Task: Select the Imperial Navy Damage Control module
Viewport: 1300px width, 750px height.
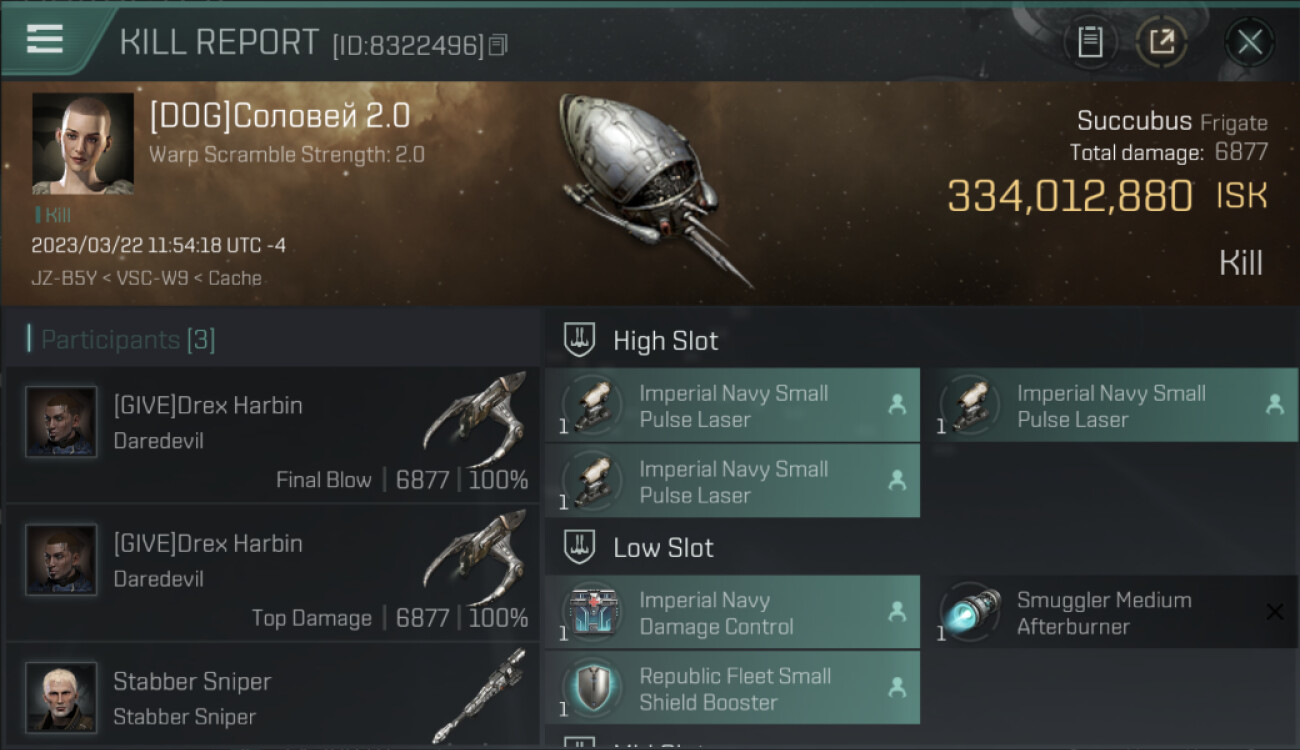Action: (x=732, y=613)
